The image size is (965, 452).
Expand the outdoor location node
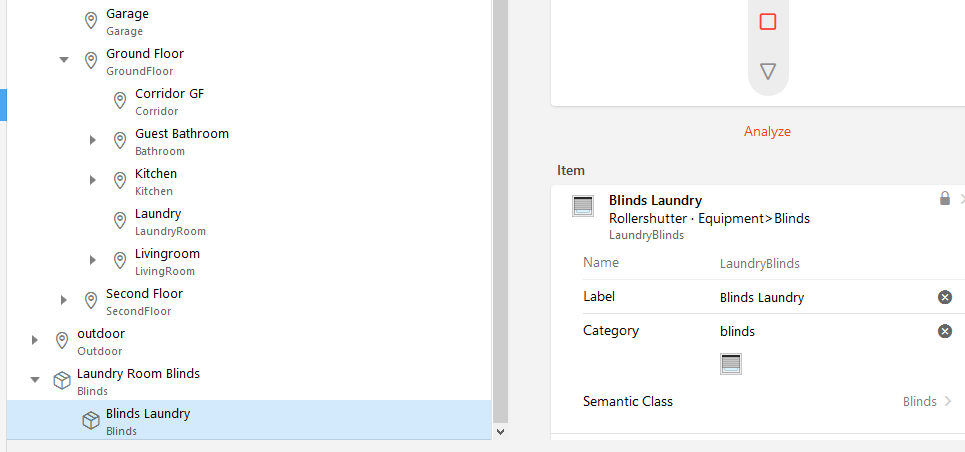[35, 340]
